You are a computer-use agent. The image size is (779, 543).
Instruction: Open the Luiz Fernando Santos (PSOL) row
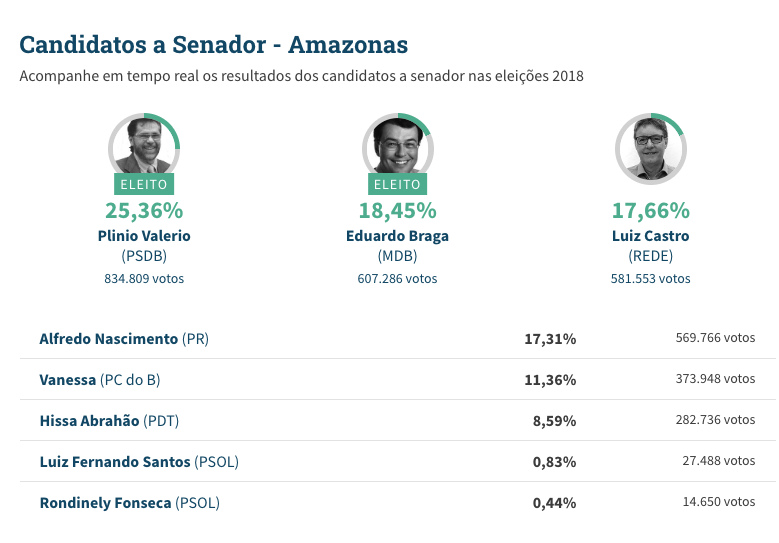pos(139,461)
